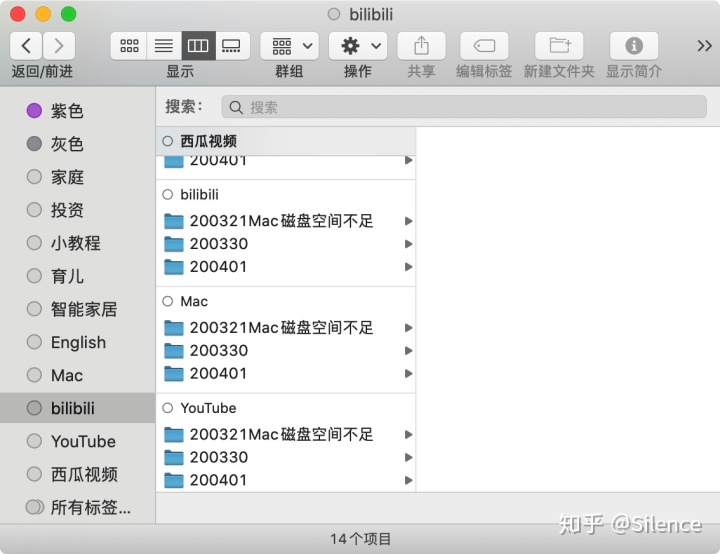
Task: Switch to list view
Action: pos(164,45)
